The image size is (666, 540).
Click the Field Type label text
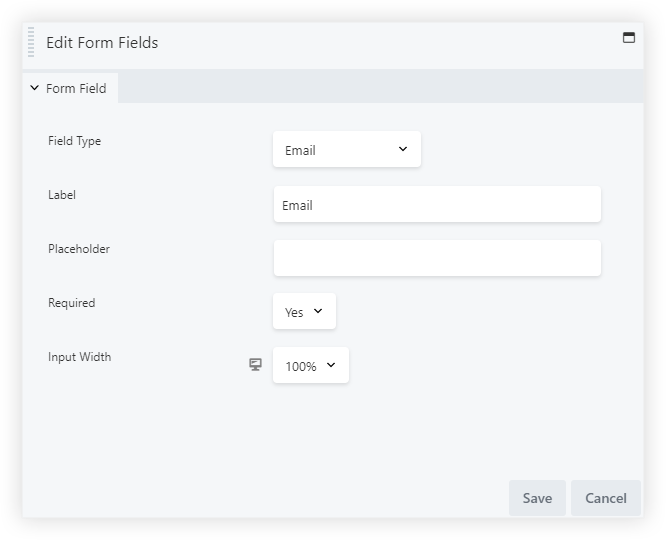pyautogui.click(x=74, y=141)
